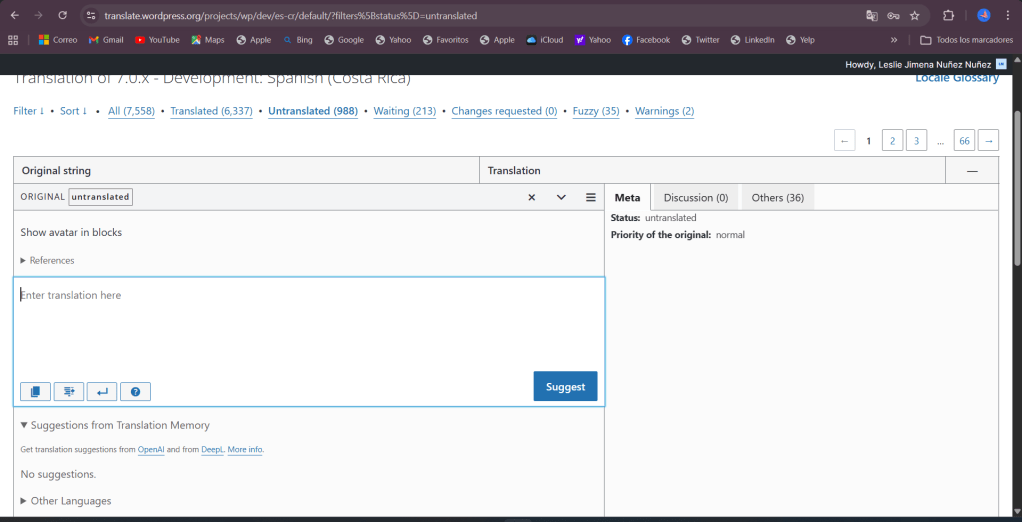The height and width of the screenshot is (522, 1022).
Task: Close the translation editor with the X icon
Action: tap(532, 197)
